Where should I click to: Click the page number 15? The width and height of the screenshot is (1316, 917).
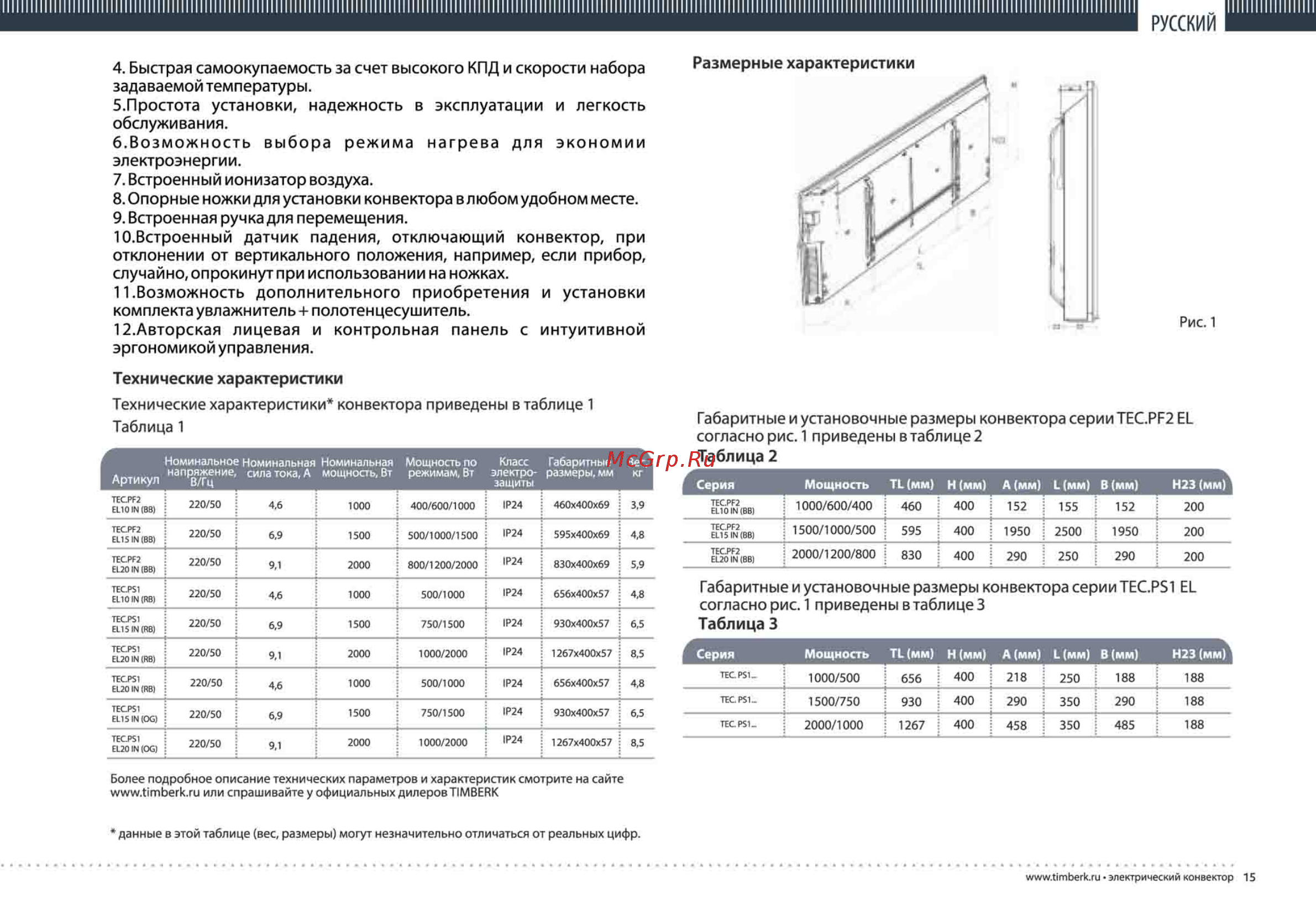(1250, 877)
